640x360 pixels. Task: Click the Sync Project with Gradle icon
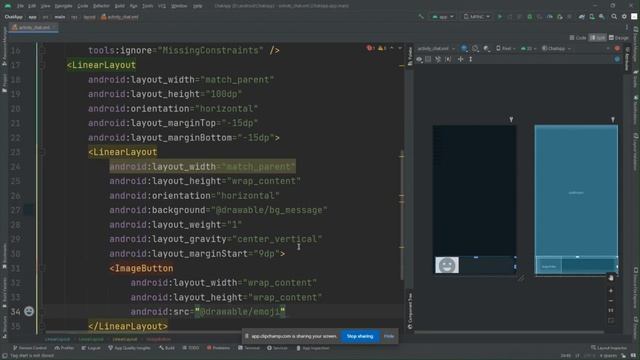click(x=582, y=17)
